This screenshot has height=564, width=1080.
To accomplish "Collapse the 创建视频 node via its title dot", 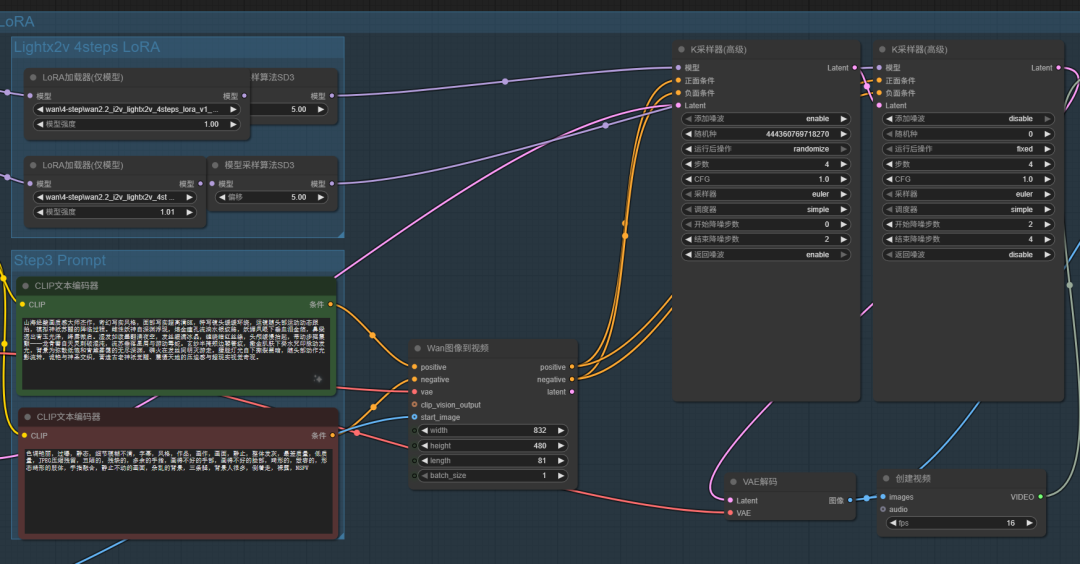I will click(x=886, y=479).
